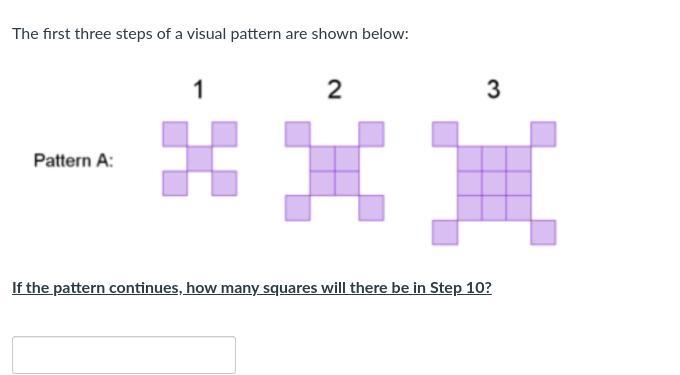Click the Pattern A label
Viewport: 680px width, 375px height.
[73, 160]
